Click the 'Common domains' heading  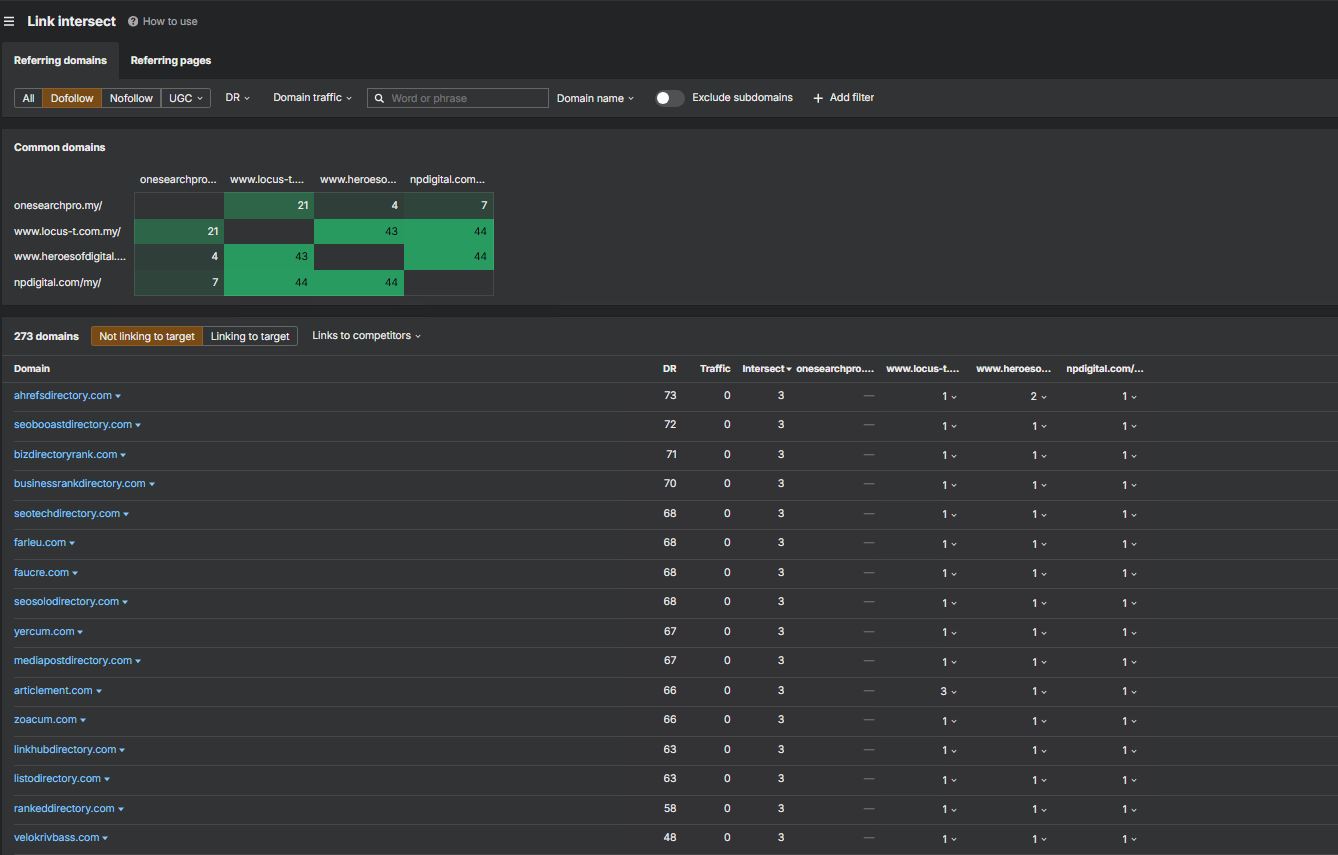(x=59, y=147)
